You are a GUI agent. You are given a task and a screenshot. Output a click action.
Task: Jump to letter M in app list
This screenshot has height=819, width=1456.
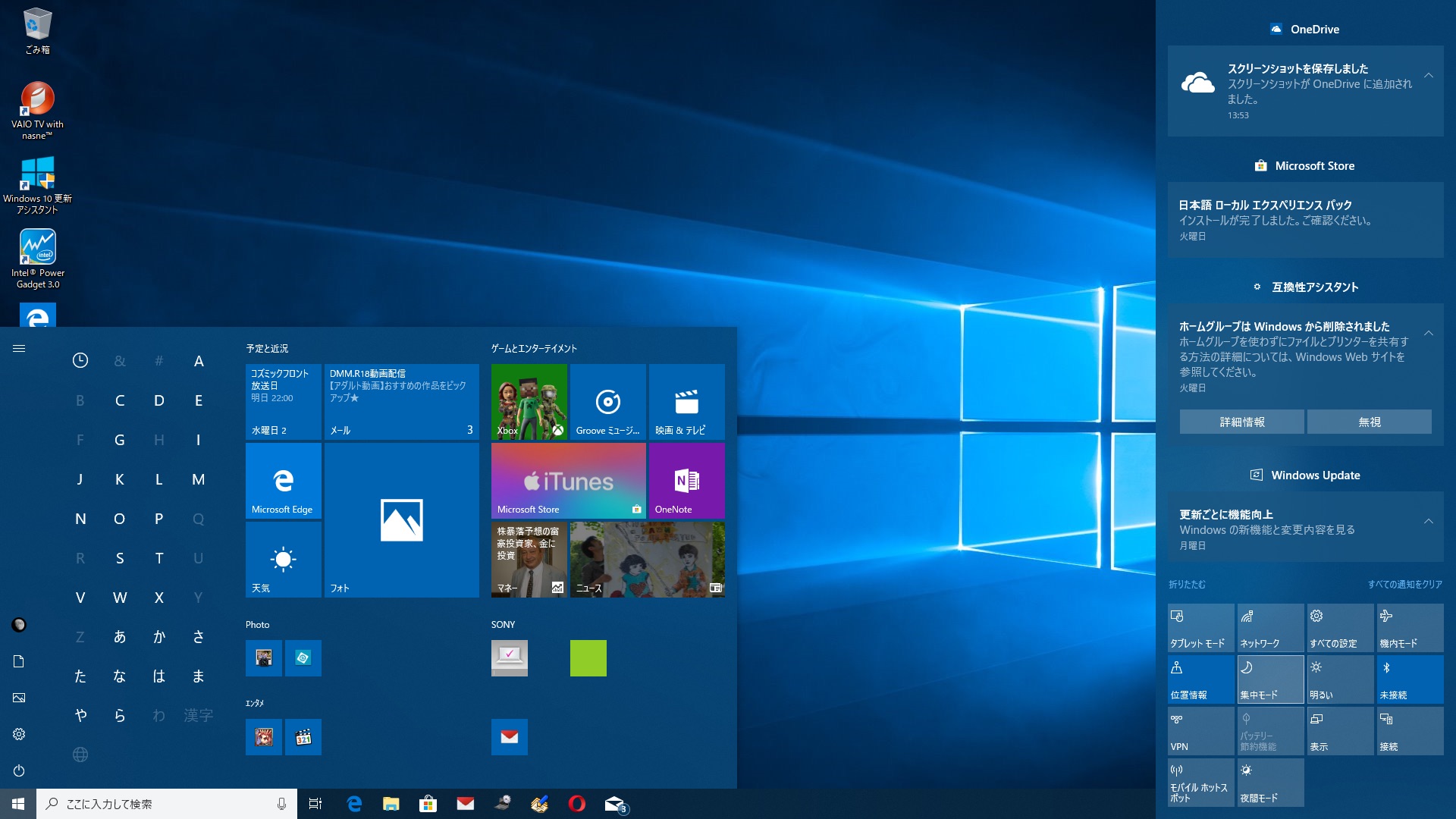[x=199, y=479]
